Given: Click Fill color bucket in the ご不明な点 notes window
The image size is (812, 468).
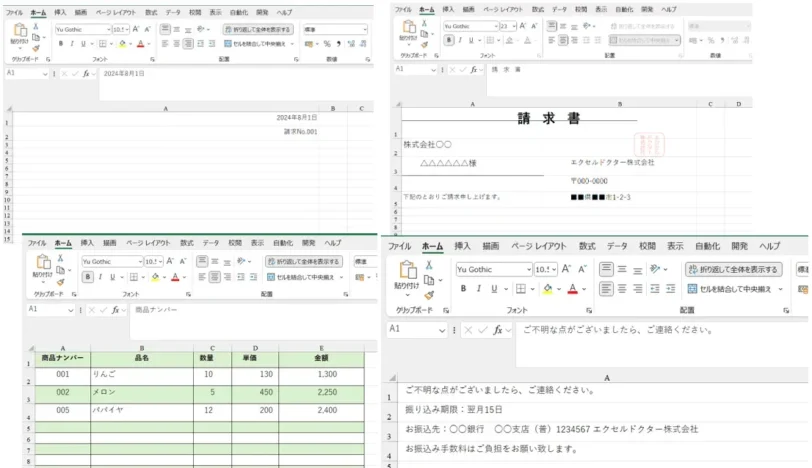Looking at the screenshot, I should tap(548, 289).
